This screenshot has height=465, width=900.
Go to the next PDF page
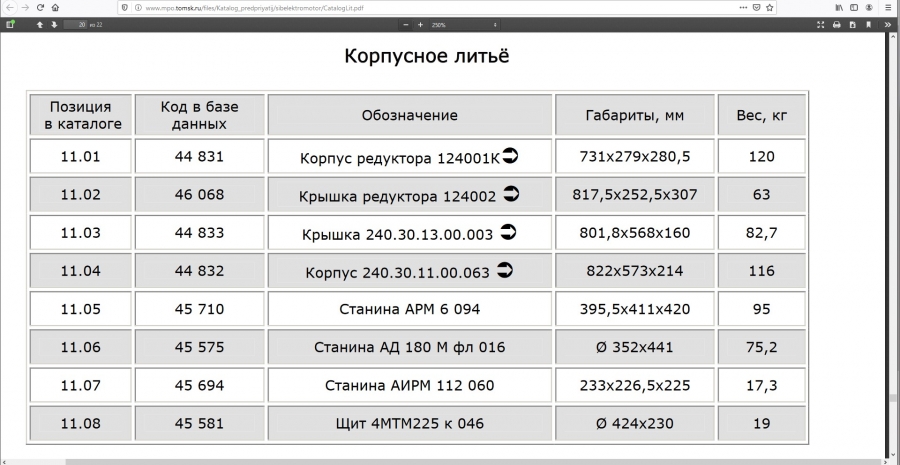(x=54, y=24)
